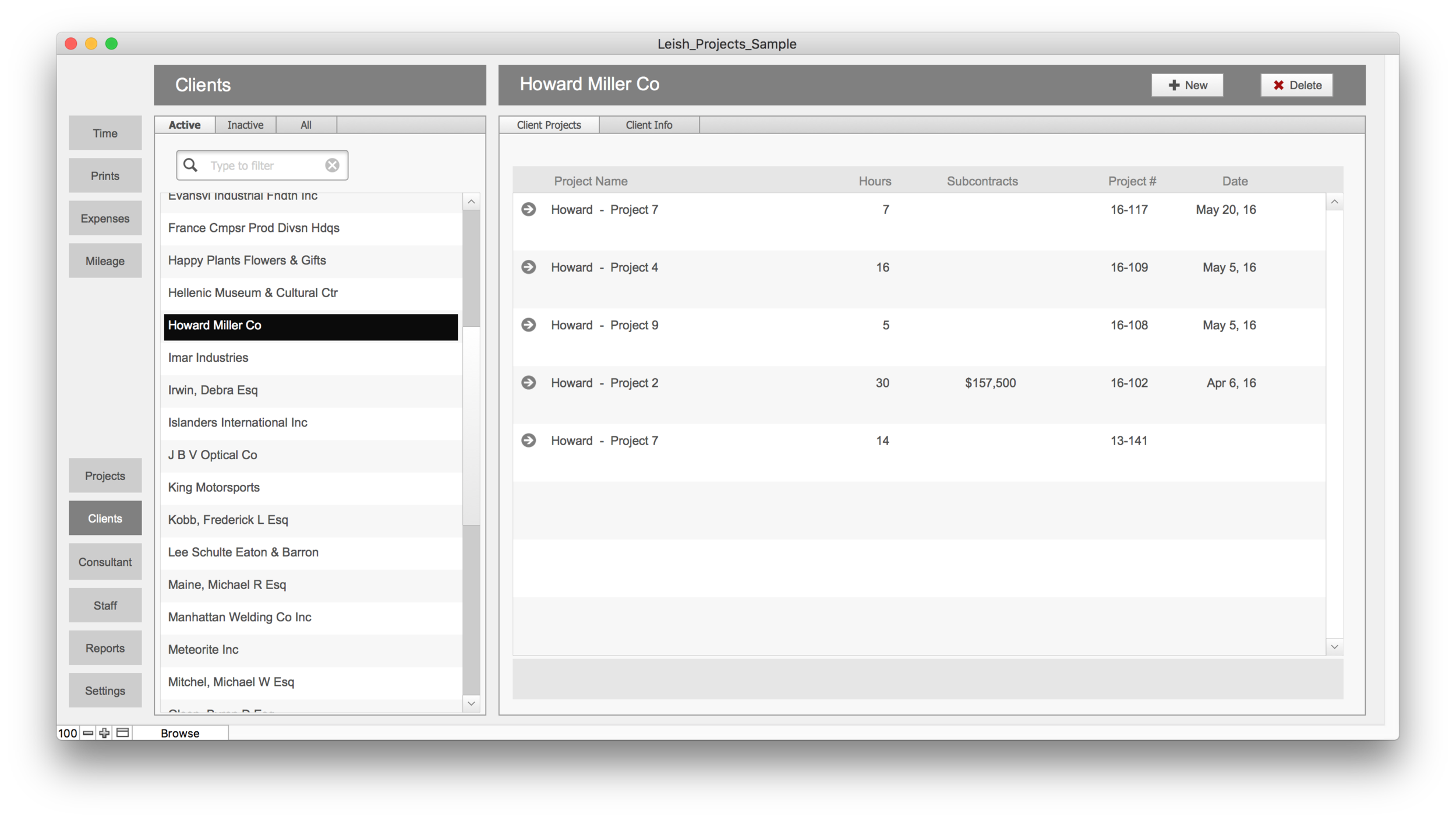Clear the filter with the X icon

click(x=332, y=165)
